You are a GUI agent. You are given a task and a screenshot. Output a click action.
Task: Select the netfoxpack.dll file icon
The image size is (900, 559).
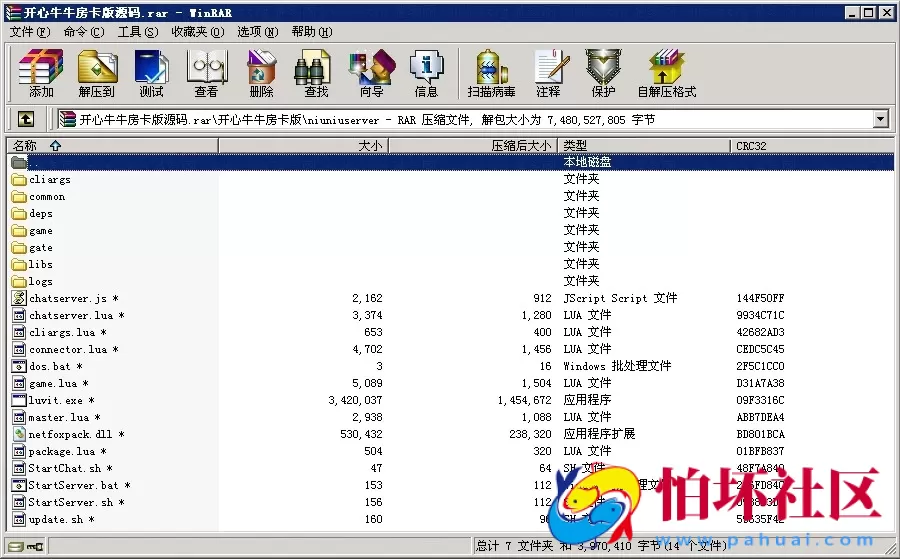pyautogui.click(x=19, y=434)
